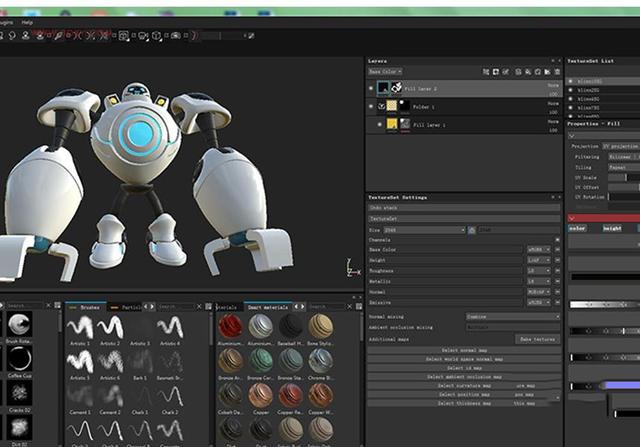640x447 pixels.
Task: Click the Brushes shelf search field
Action: 176,306
